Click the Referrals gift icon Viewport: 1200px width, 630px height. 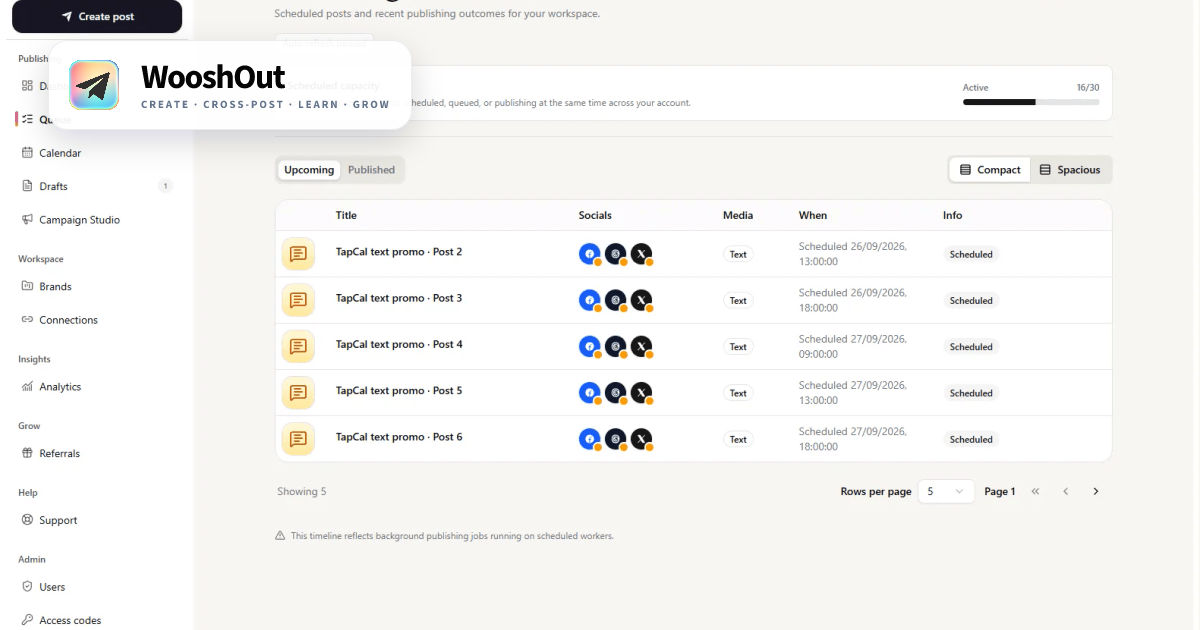pos(28,453)
